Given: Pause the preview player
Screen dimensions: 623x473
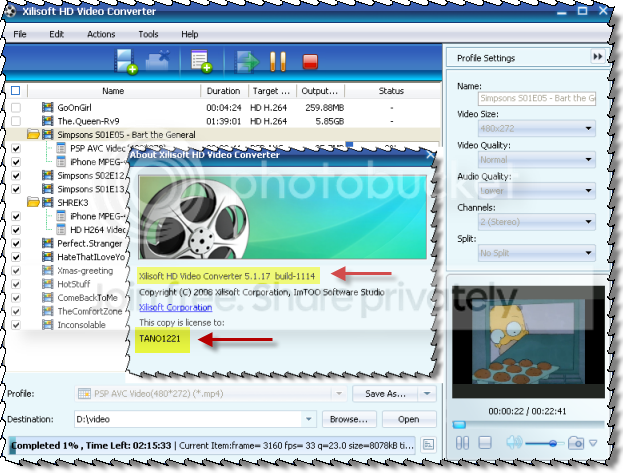Looking at the screenshot, I should pyautogui.click(x=462, y=442).
